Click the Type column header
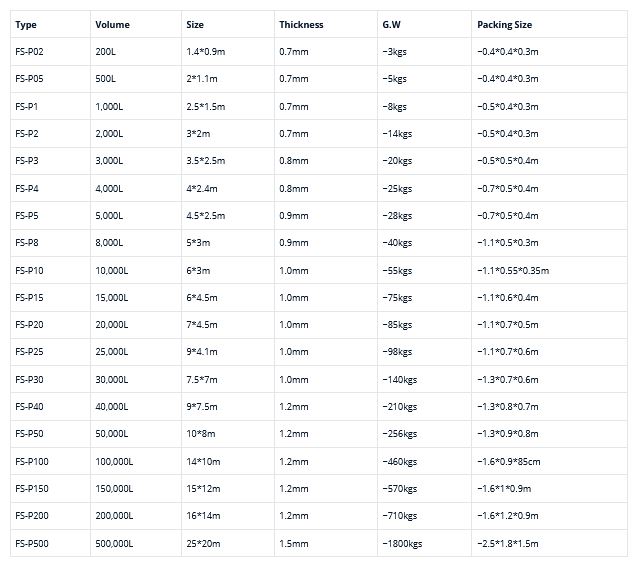632x577 pixels. [26, 24]
